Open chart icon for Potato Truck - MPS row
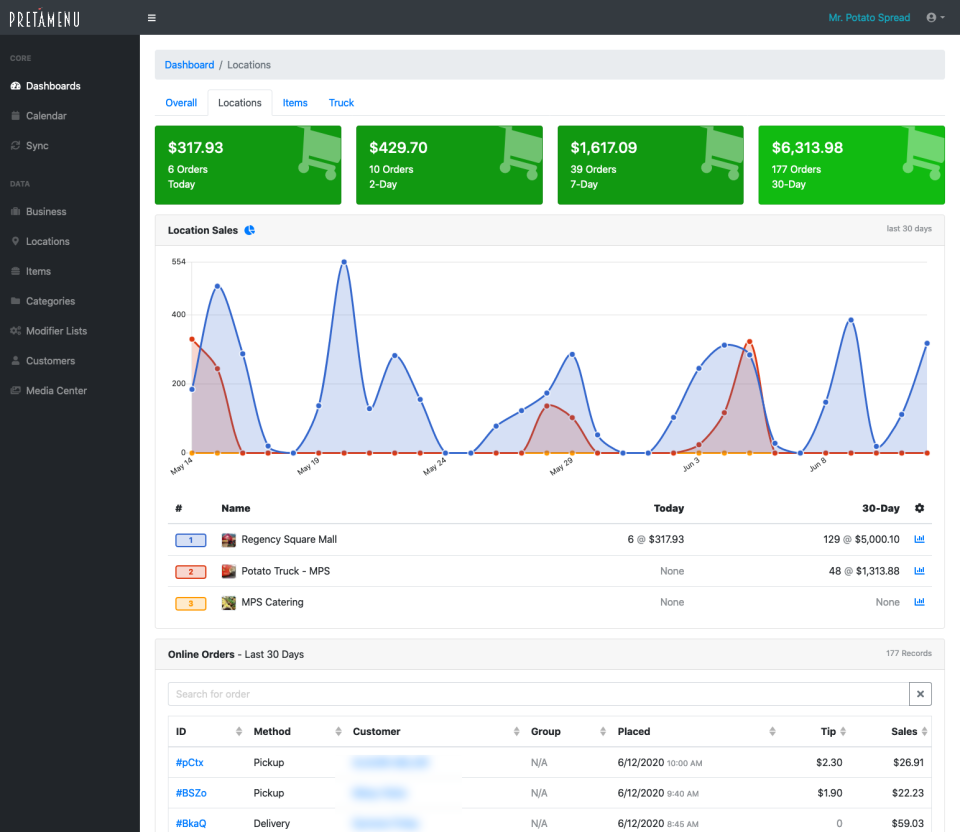960x832 pixels. click(919, 571)
